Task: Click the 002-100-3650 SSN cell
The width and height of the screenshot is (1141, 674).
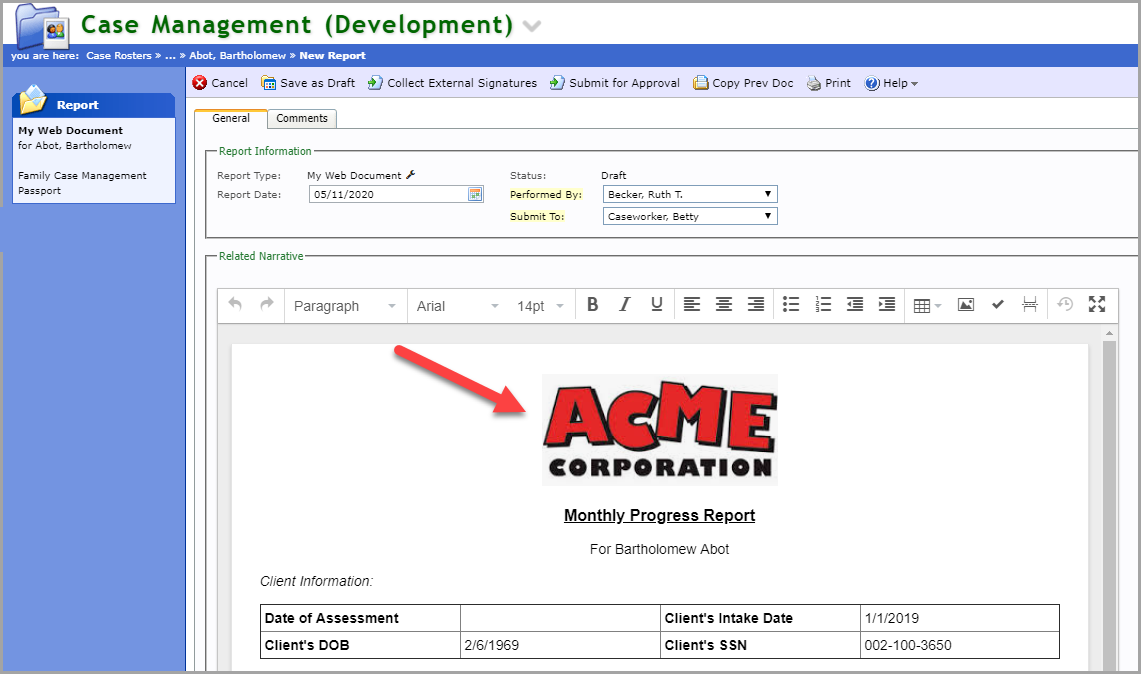Action: point(959,645)
